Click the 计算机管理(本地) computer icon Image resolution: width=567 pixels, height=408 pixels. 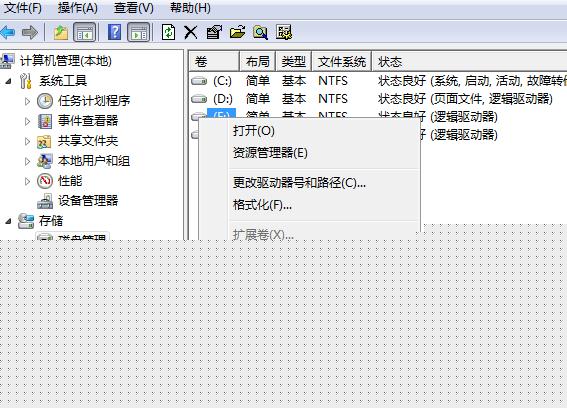point(8,61)
